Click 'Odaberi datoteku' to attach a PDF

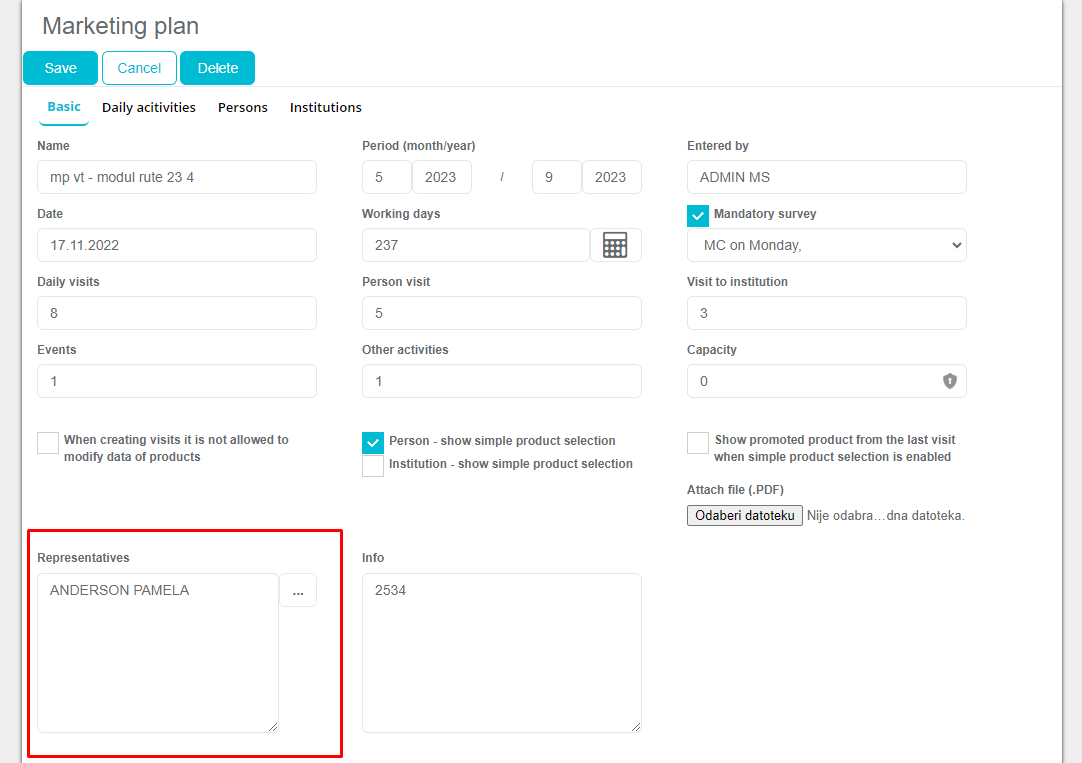click(x=744, y=516)
